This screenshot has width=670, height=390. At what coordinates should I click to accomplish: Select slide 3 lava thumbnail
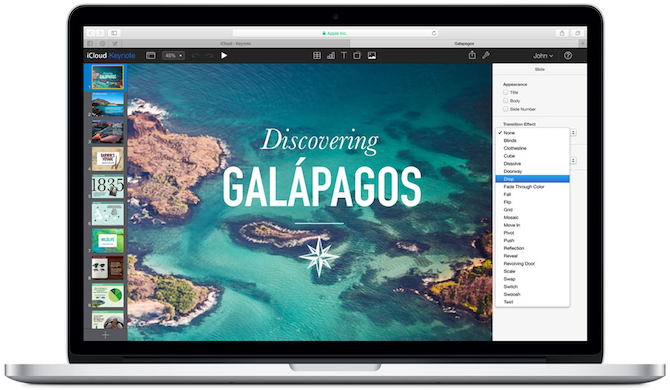pyautogui.click(x=108, y=131)
